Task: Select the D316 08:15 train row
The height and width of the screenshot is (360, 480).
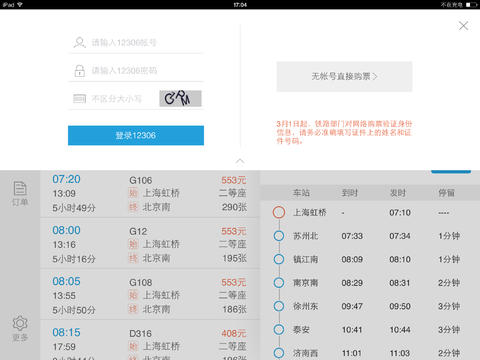Action: (150, 340)
